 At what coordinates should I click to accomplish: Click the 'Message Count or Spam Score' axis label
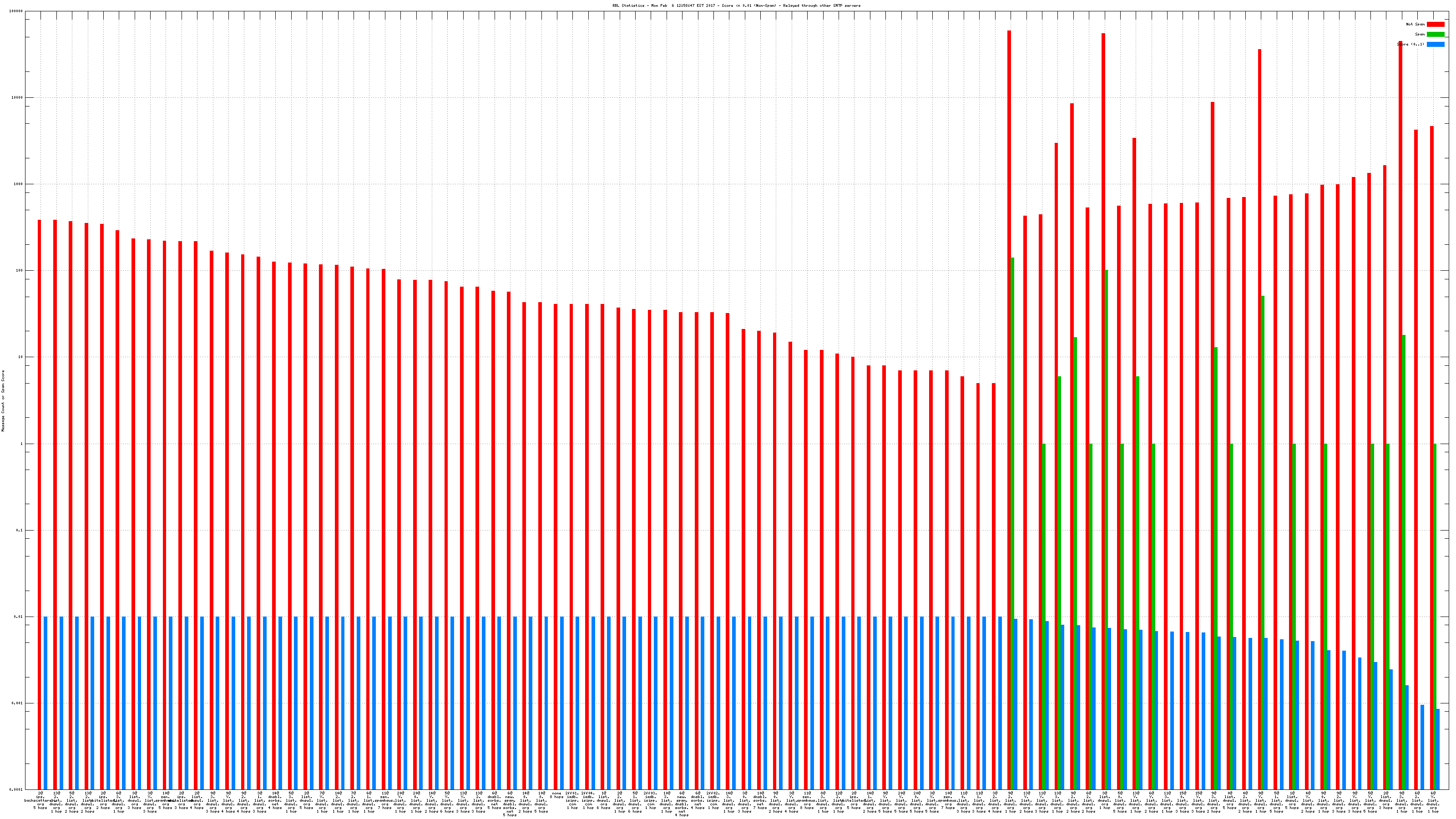[x=3, y=401]
